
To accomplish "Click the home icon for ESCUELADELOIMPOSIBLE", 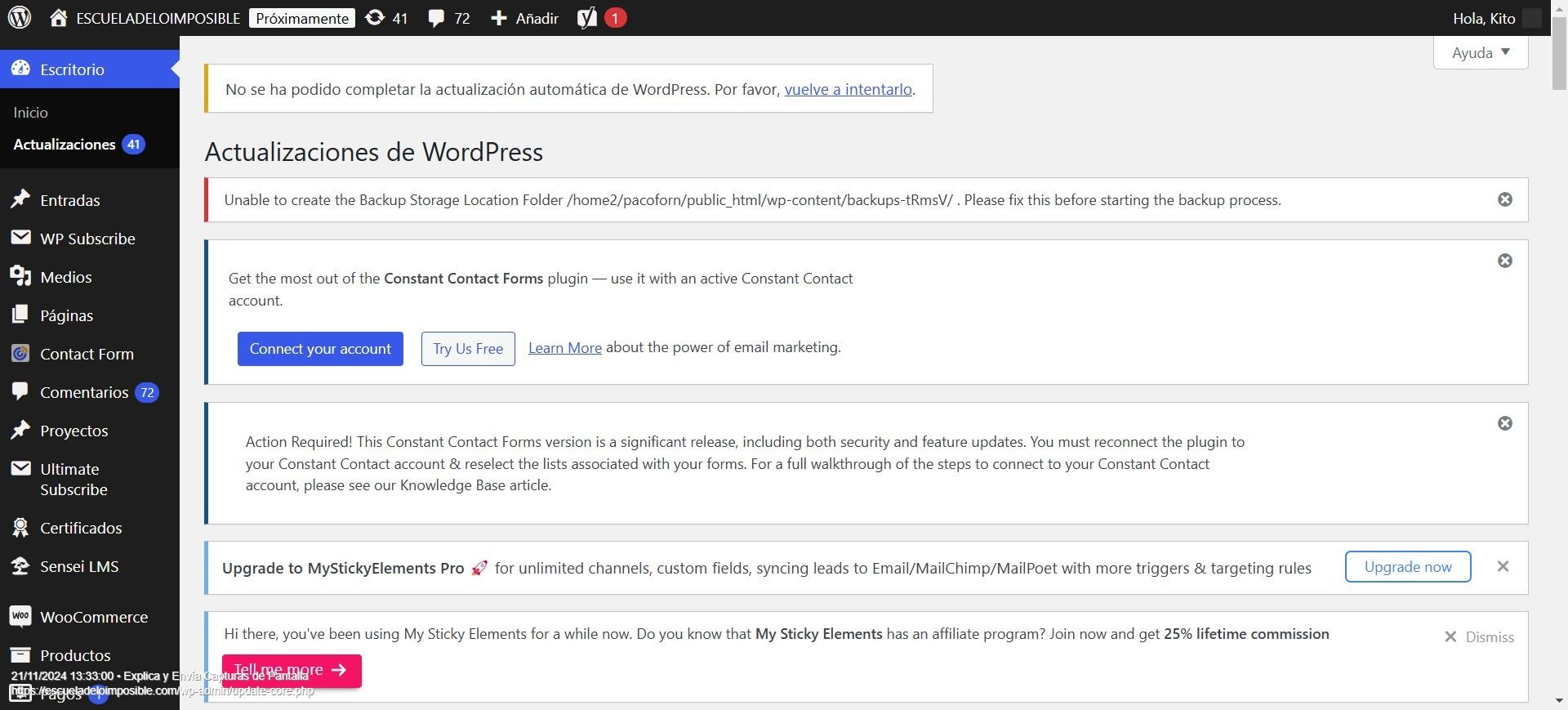I will coord(58,18).
